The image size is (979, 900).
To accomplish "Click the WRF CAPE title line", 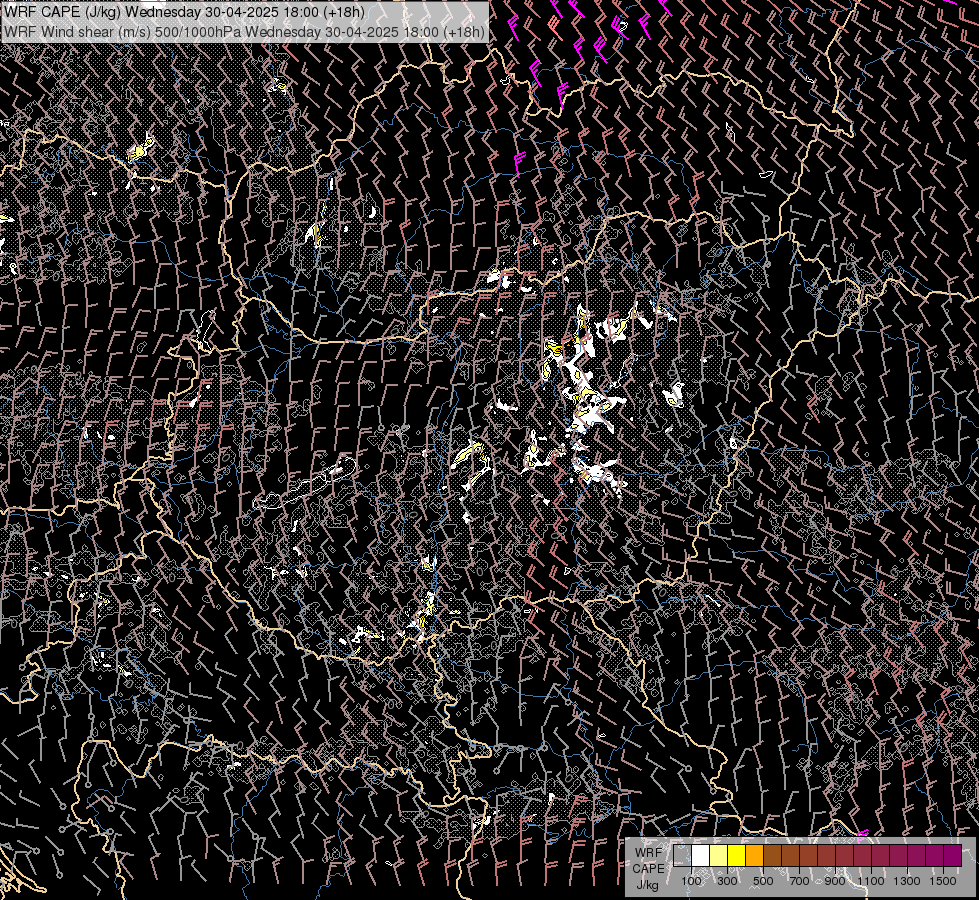I will point(184,12).
